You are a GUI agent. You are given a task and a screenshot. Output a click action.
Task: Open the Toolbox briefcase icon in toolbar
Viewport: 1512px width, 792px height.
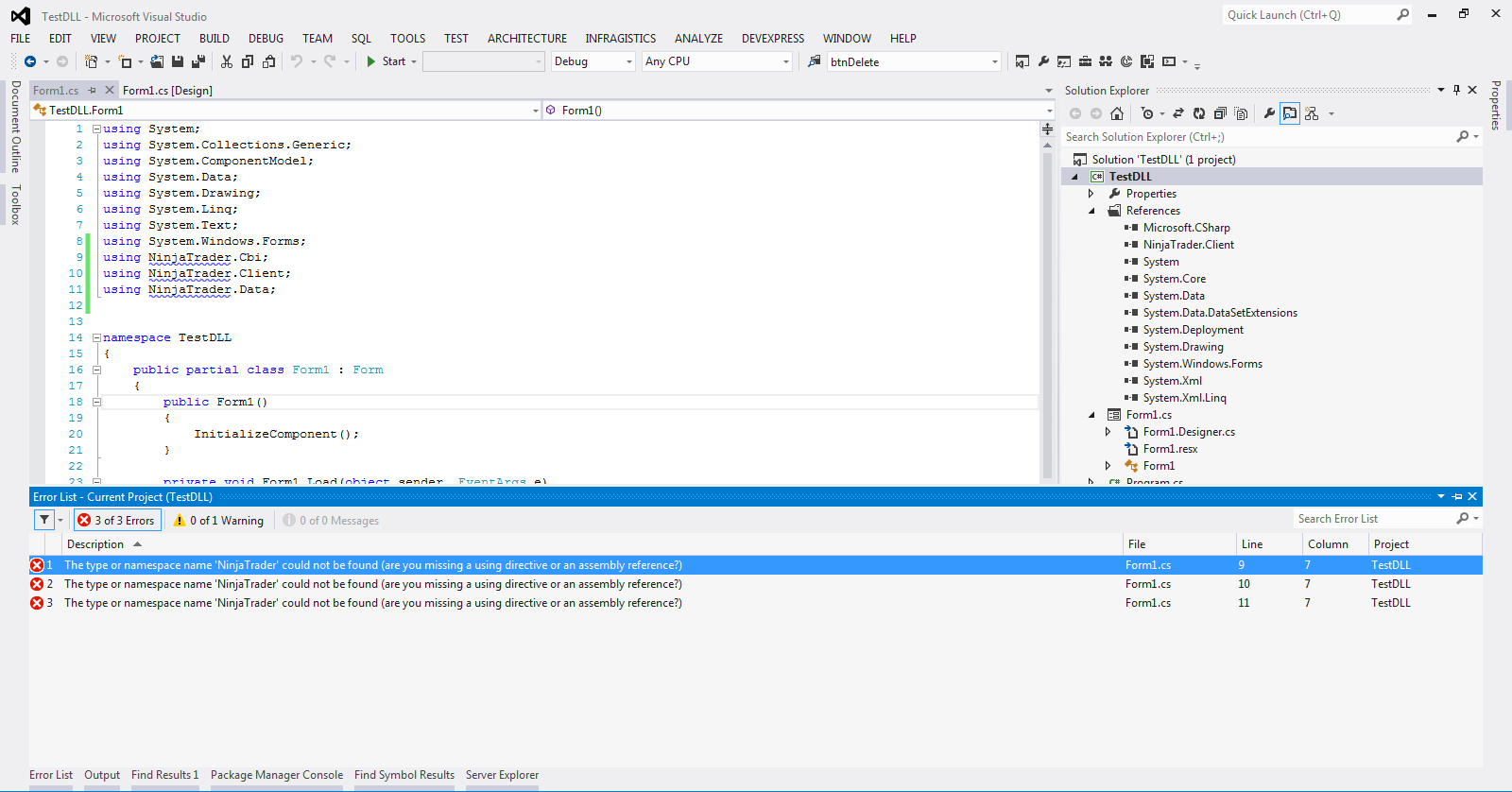pyautogui.click(x=1085, y=61)
